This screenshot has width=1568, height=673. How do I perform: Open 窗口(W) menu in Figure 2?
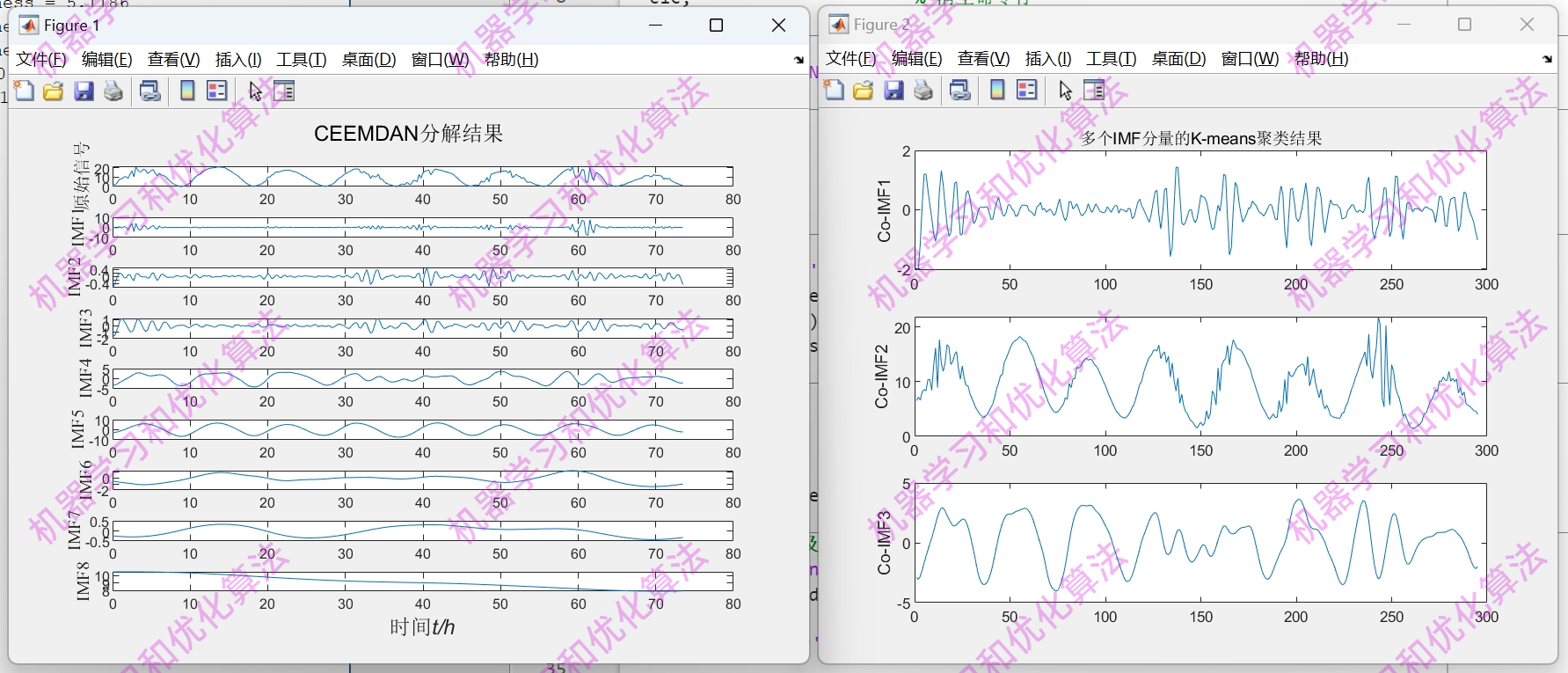1251,59
